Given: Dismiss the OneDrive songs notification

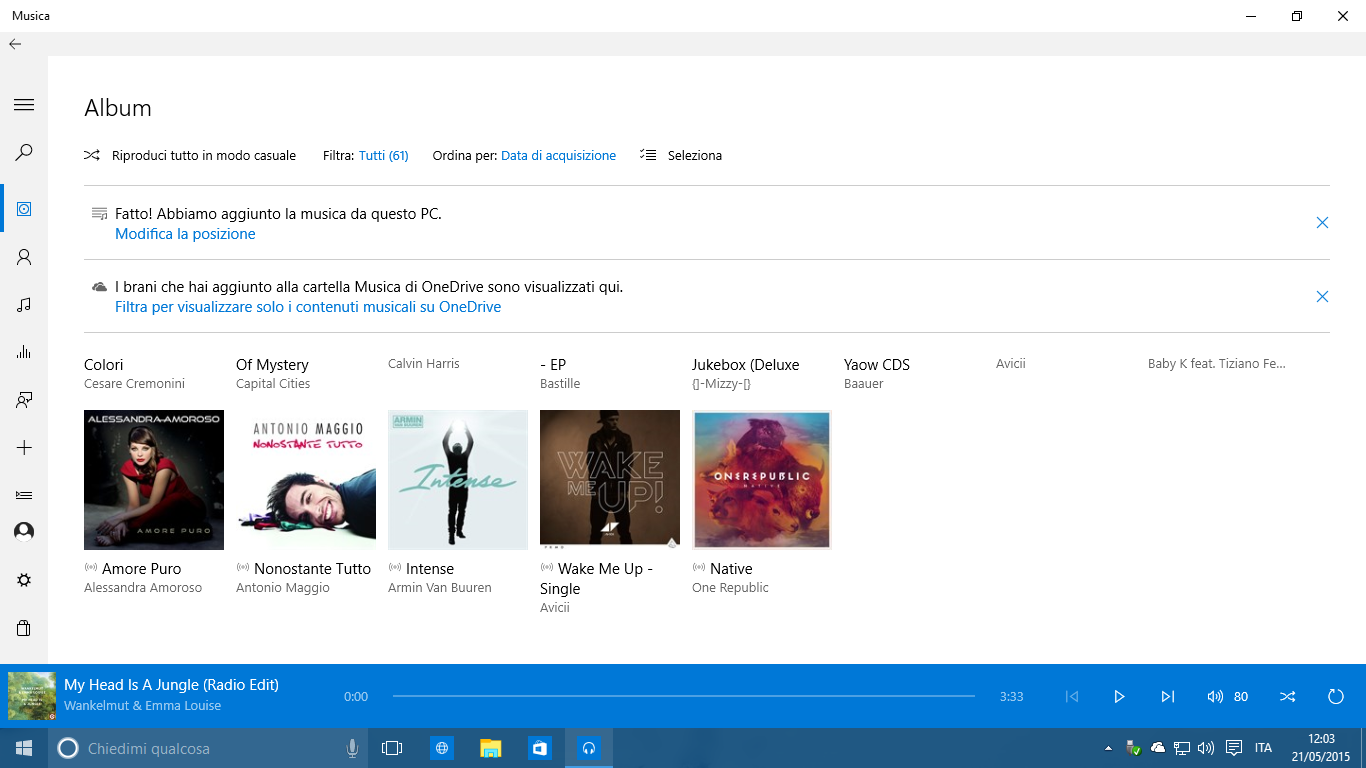Looking at the screenshot, I should pos(1322,296).
